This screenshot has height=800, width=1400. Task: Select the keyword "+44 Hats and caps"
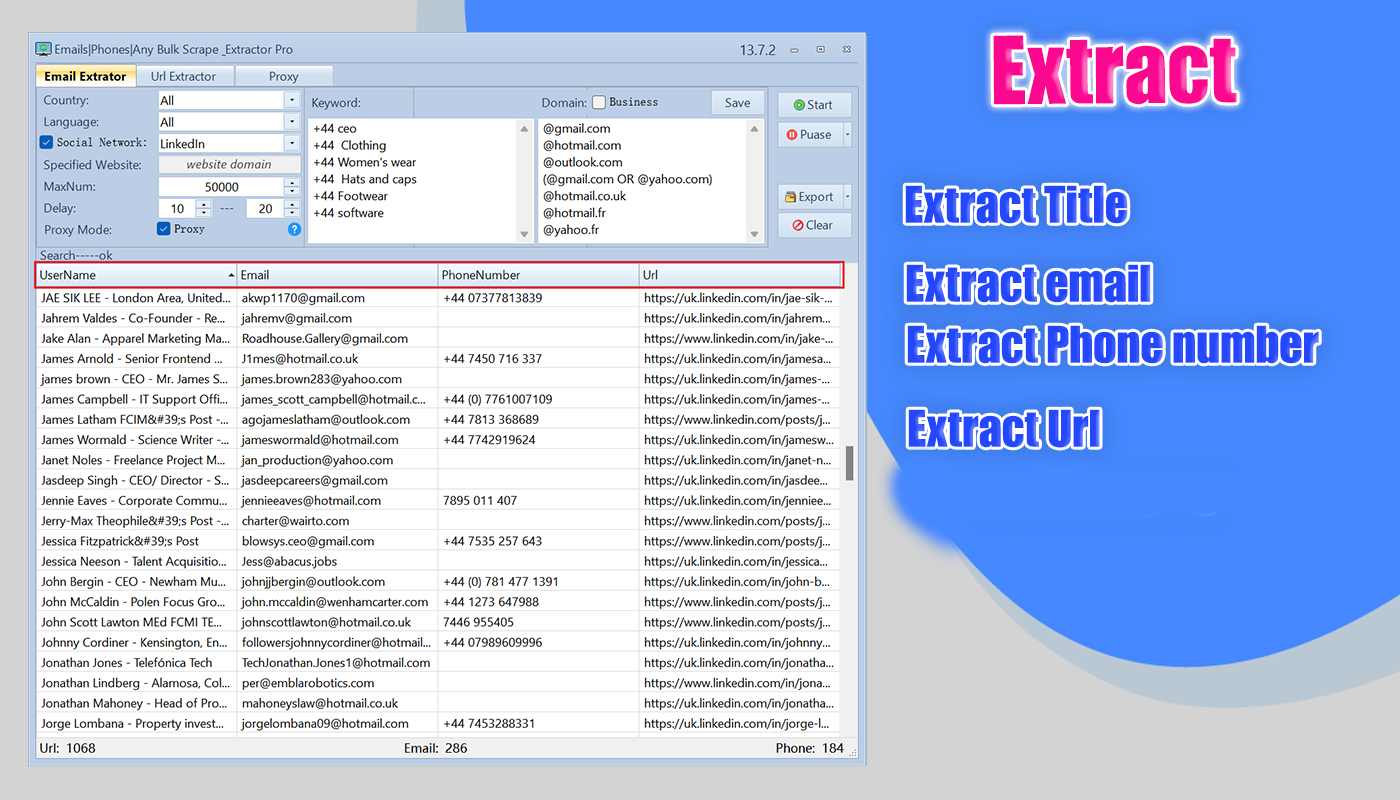[365, 180]
